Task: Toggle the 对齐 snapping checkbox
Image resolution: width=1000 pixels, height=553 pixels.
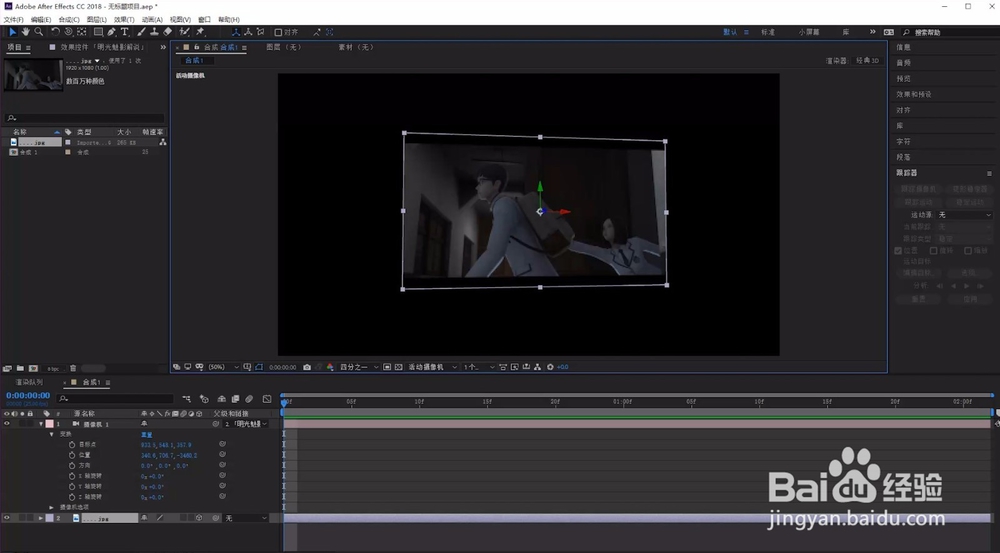Action: pyautogui.click(x=278, y=32)
